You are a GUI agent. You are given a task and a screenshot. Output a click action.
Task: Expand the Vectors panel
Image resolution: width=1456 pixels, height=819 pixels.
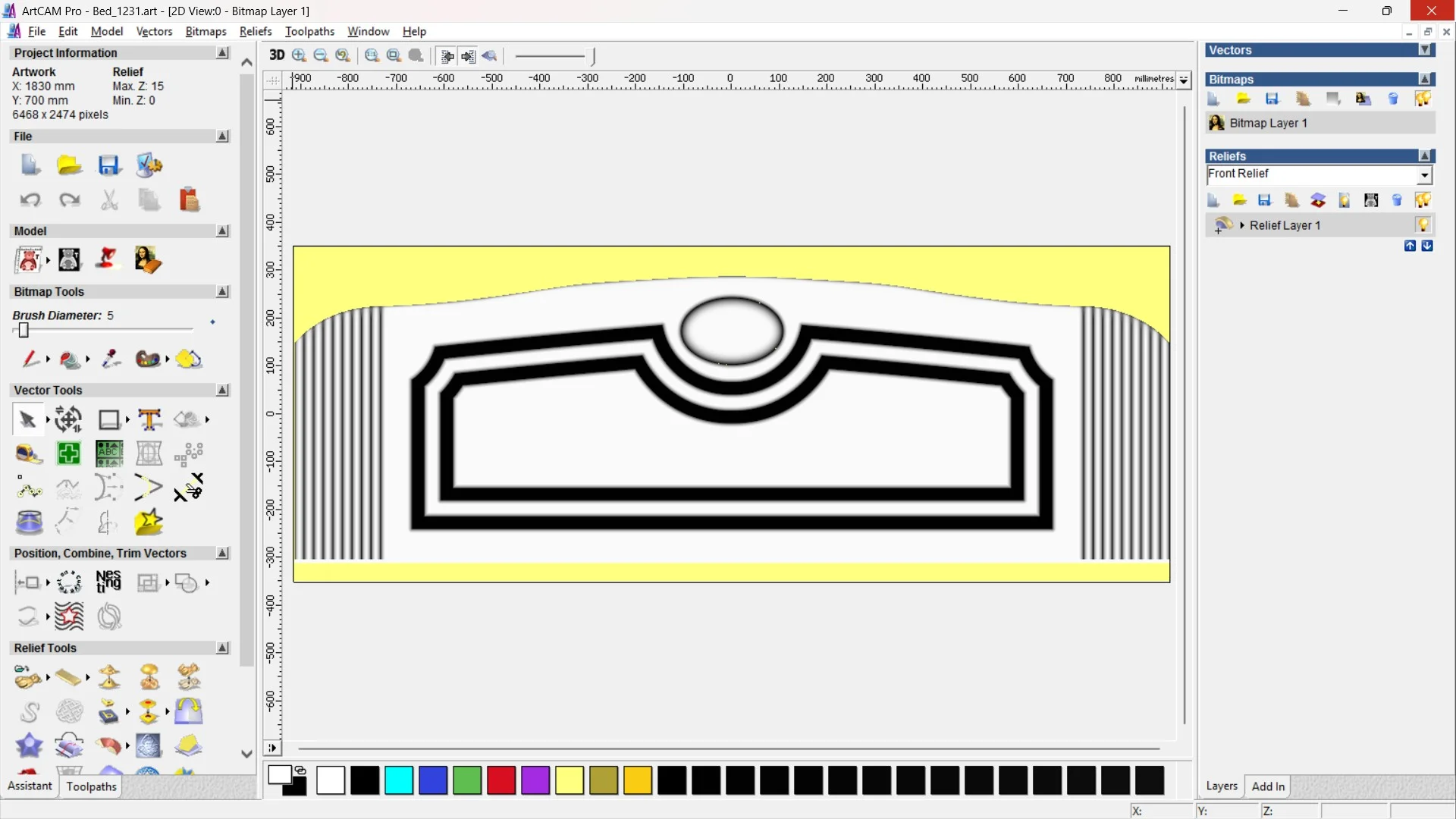tap(1425, 50)
